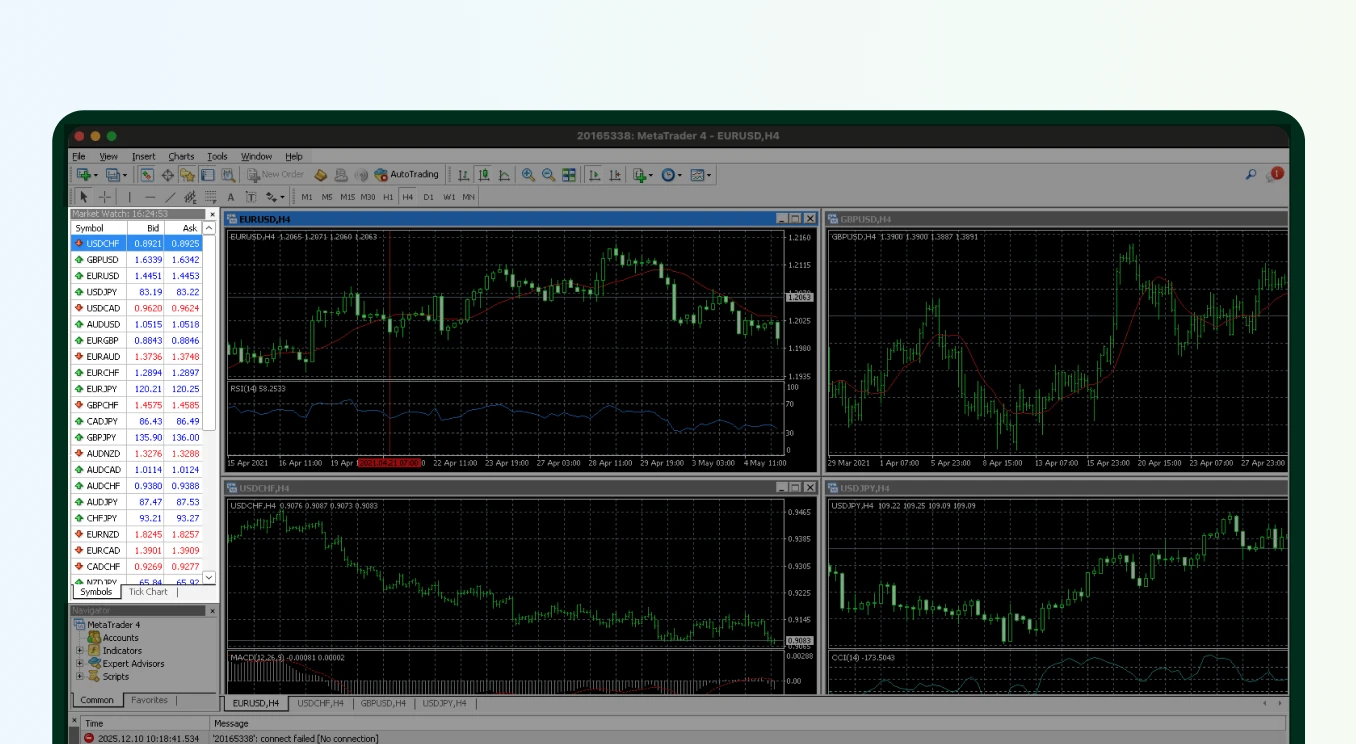The image size is (1356, 744).
Task: Expand Indicators in the Navigator
Action: [79, 650]
